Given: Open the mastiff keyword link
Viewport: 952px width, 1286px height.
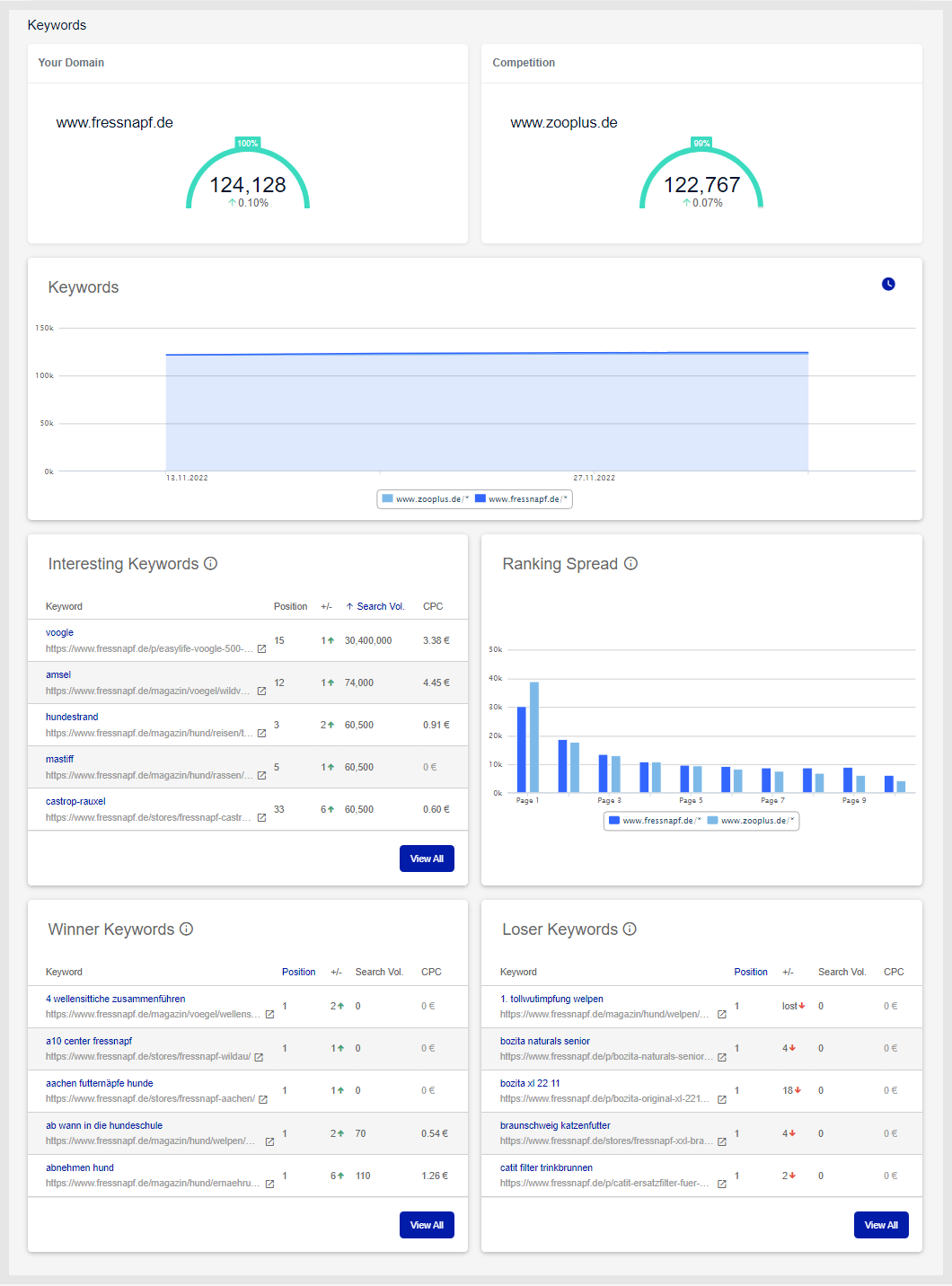Looking at the screenshot, I should click(x=59, y=759).
